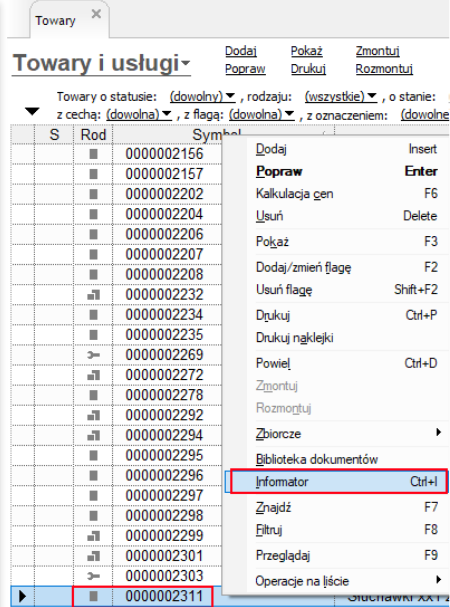The height and width of the screenshot is (607, 450).
Task: Open the status filter (dowolny) dropdown
Action: pos(202,96)
